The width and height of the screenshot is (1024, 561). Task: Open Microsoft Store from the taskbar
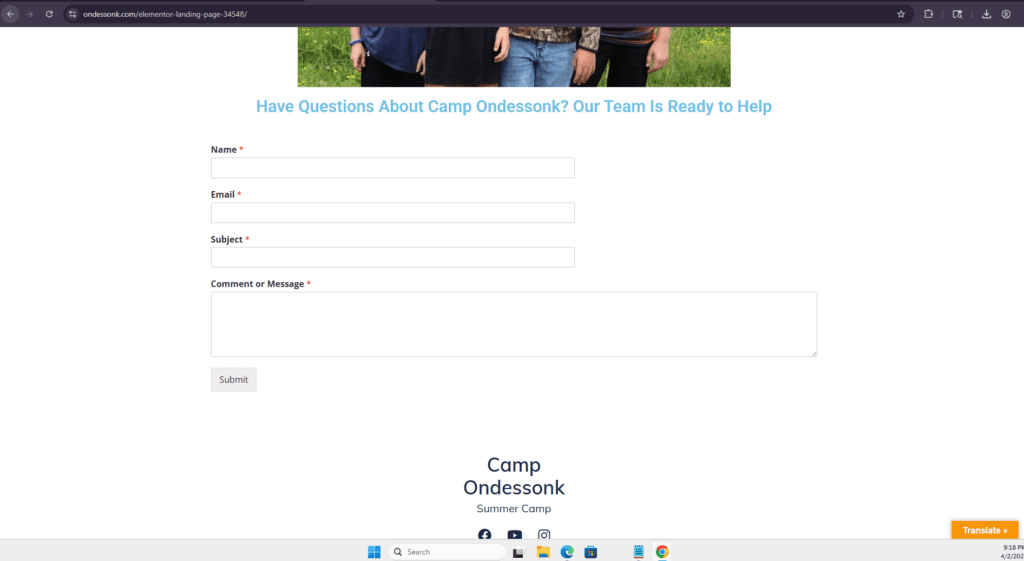(590, 552)
